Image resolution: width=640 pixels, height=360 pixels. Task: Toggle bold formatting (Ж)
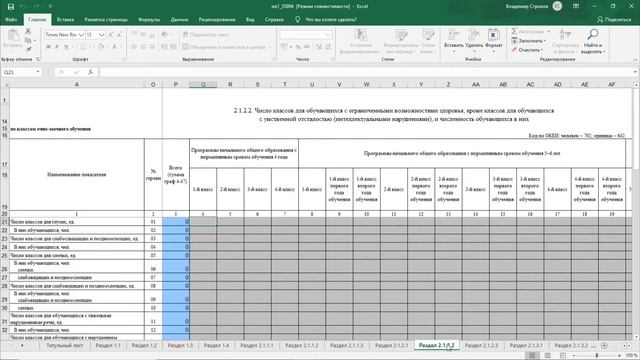48,47
